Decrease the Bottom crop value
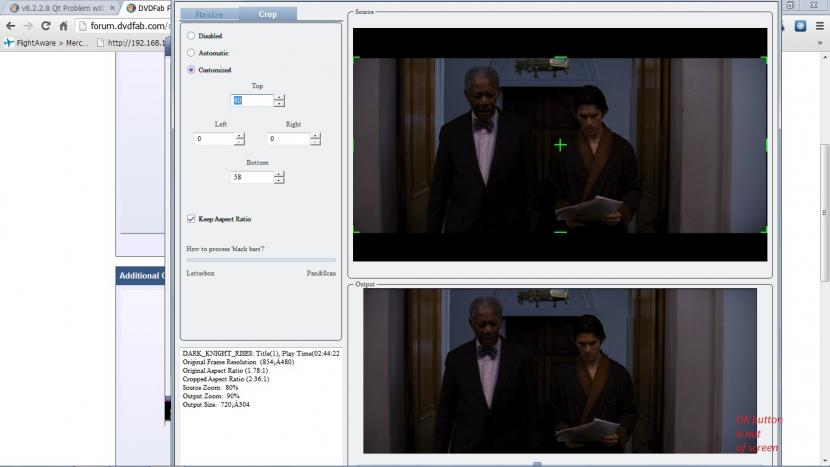 coord(279,181)
